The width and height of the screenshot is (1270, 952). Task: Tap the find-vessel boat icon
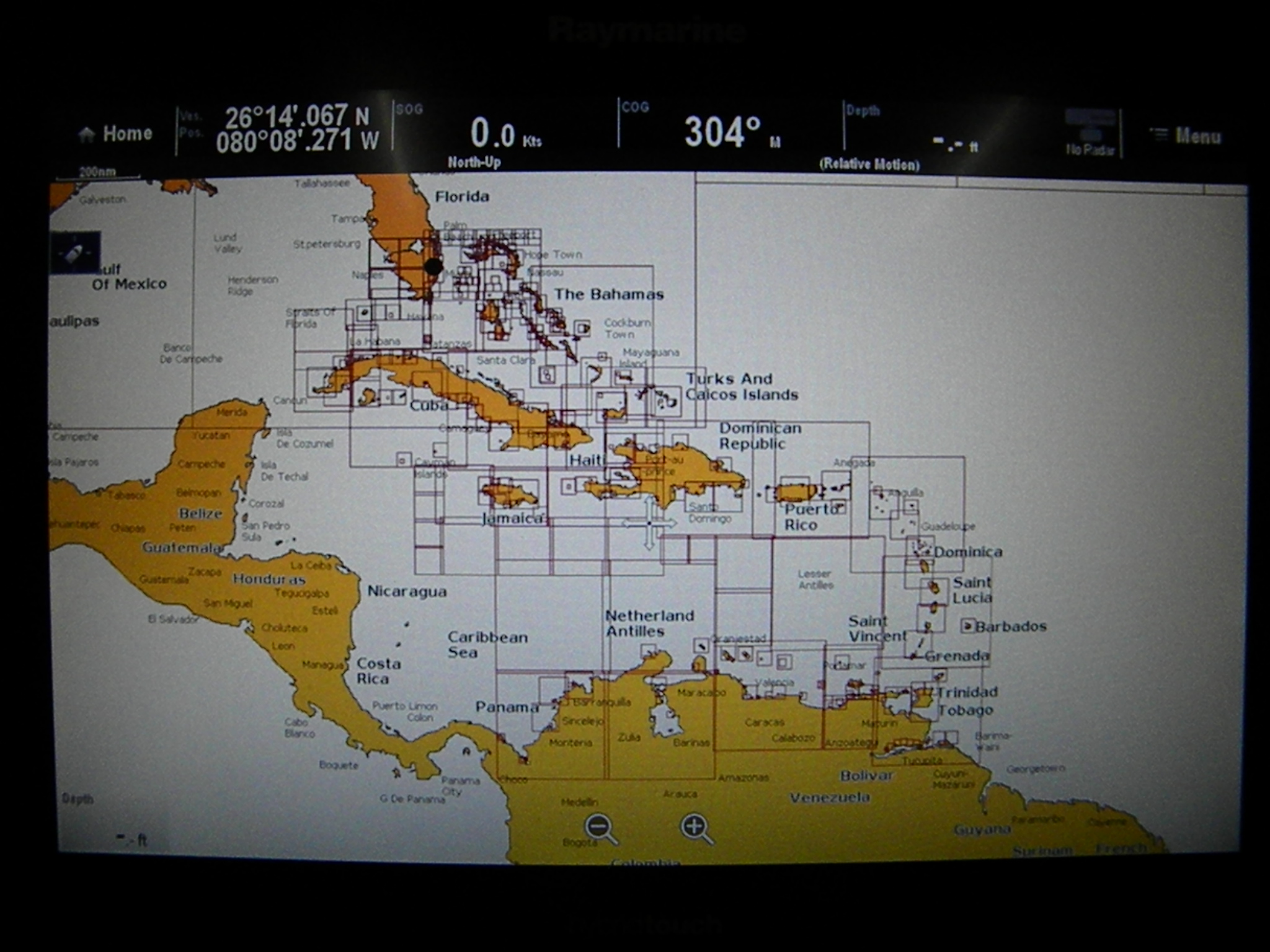[75, 253]
